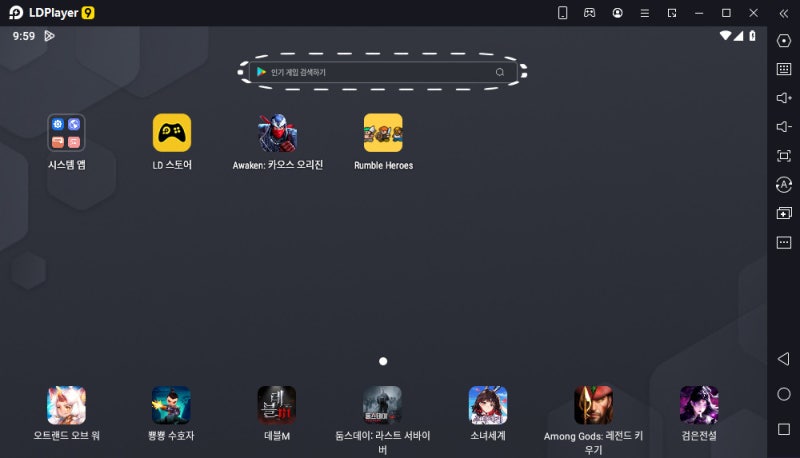Launch 둠스데이: 라스트 서바이버 game
Viewport: 800px width, 458px height.
coord(382,405)
